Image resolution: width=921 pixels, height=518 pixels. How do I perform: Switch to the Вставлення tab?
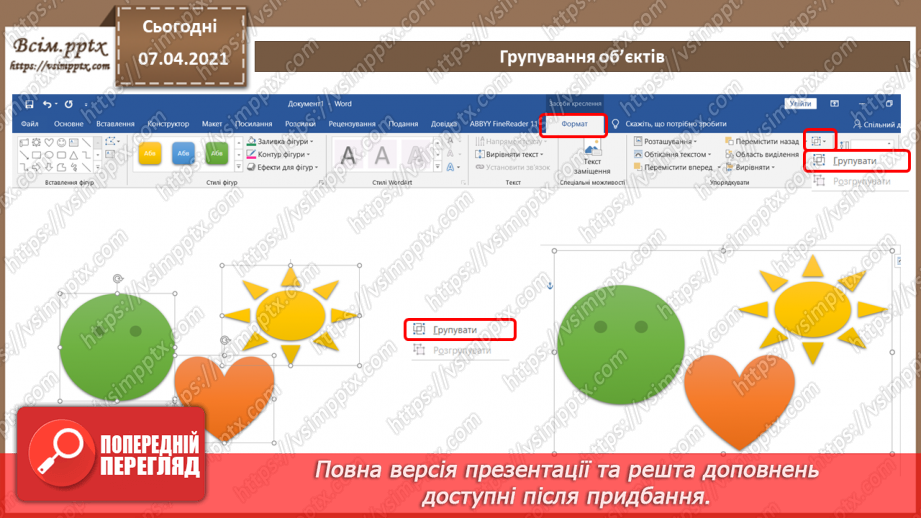coord(115,124)
